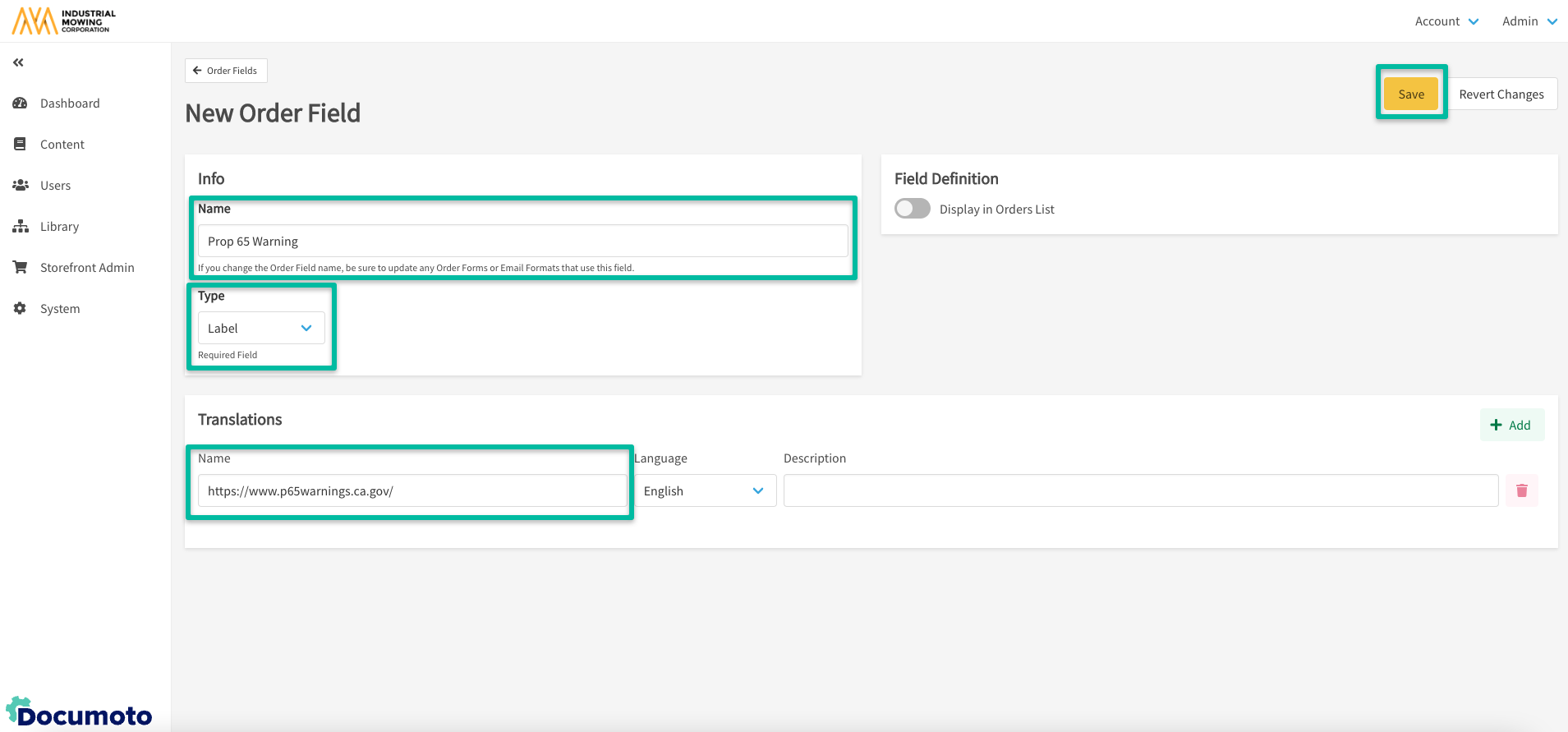Open the Language dropdown showing English
Screen dimensions: 1568x732
pos(704,490)
